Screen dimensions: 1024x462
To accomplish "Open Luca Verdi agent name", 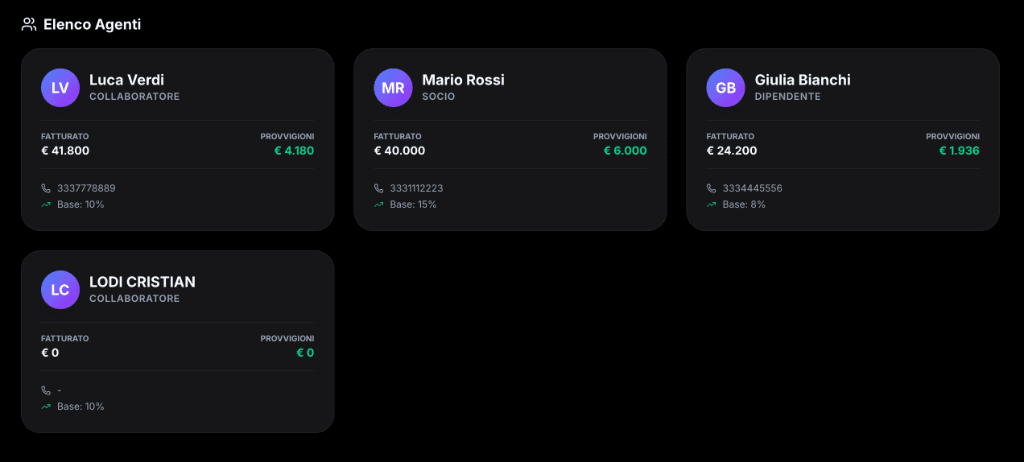I will coord(126,80).
